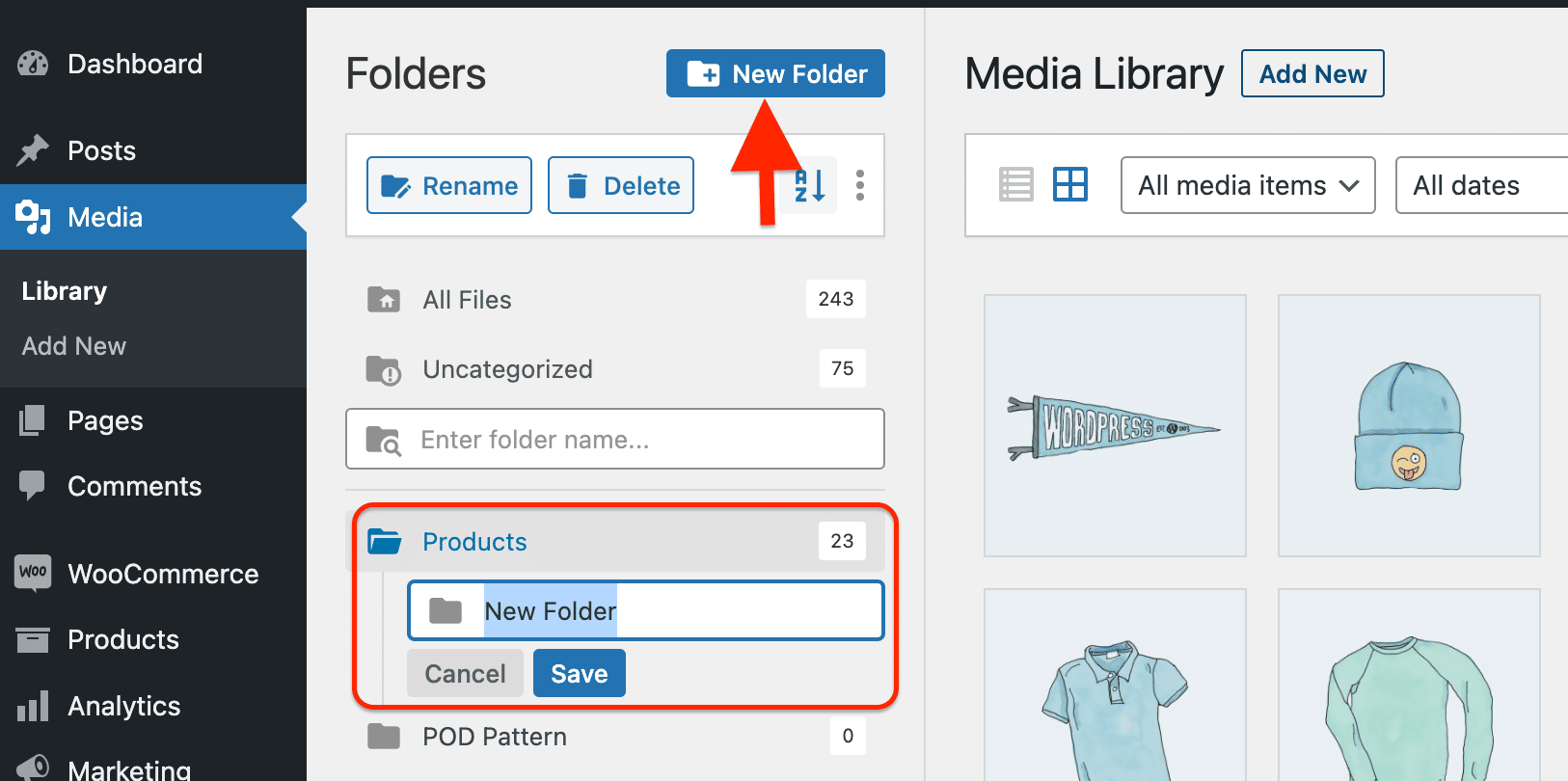Select the A-Z sort order icon
This screenshot has width=1568, height=781.
[807, 185]
